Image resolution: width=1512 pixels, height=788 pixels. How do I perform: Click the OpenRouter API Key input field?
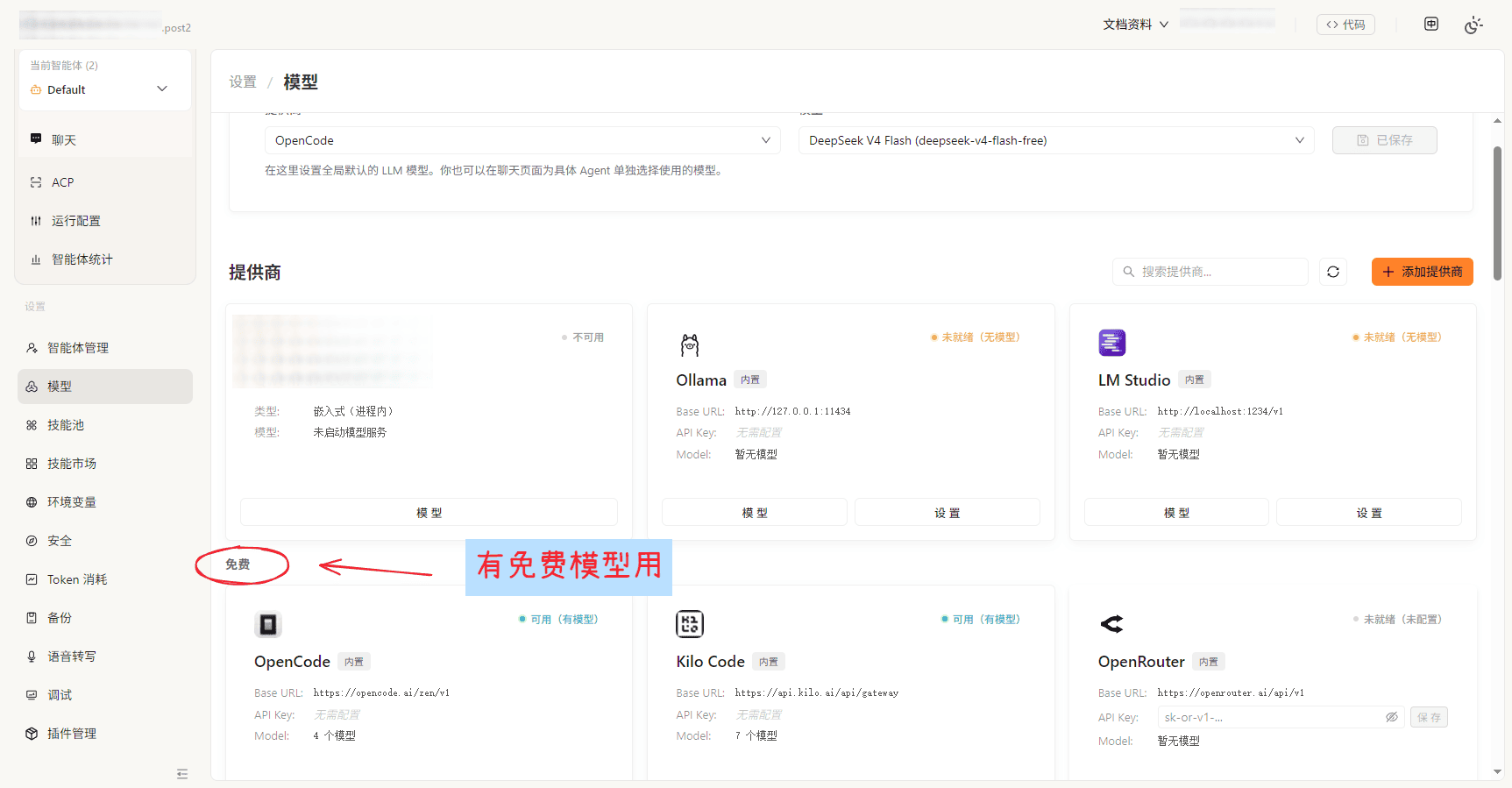tap(1281, 717)
